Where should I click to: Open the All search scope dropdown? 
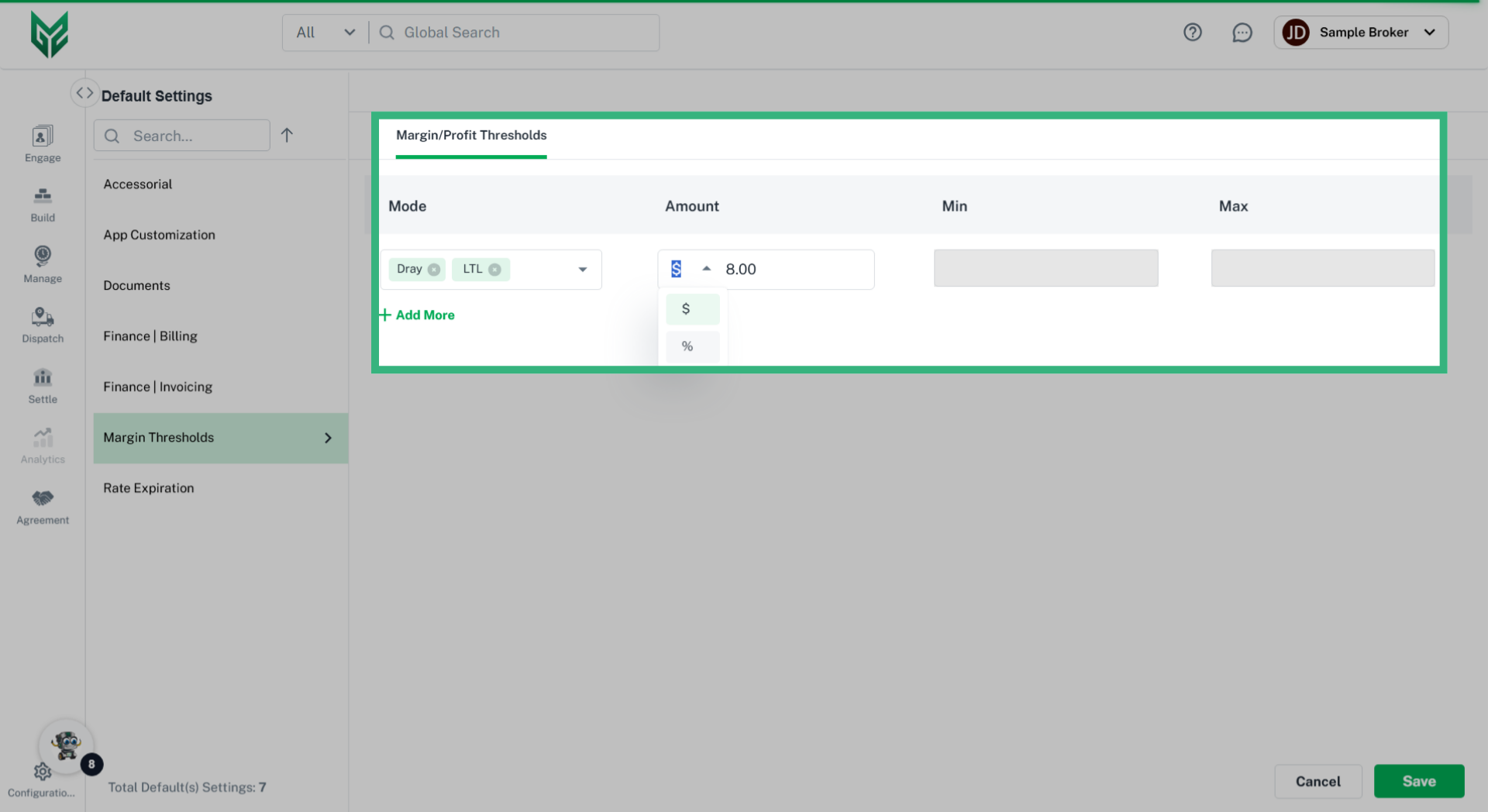pyautogui.click(x=325, y=33)
